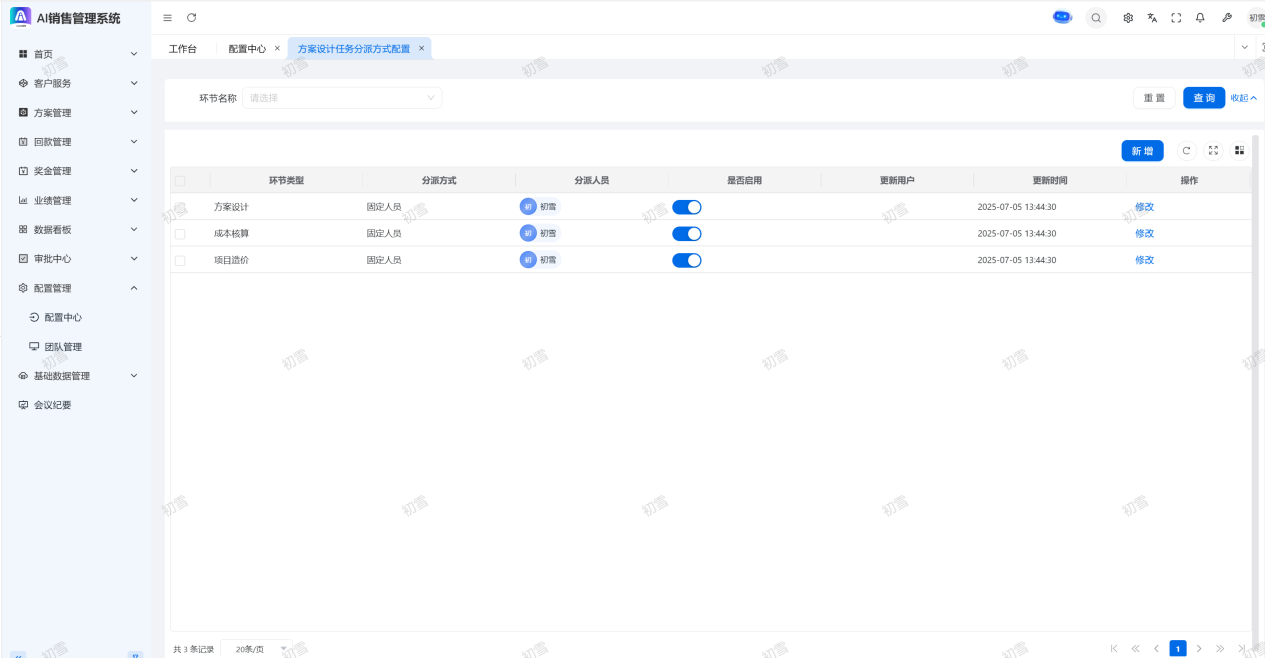The width and height of the screenshot is (1265, 658).
Task: Click the 重置 button
Action: pyautogui.click(x=1154, y=98)
